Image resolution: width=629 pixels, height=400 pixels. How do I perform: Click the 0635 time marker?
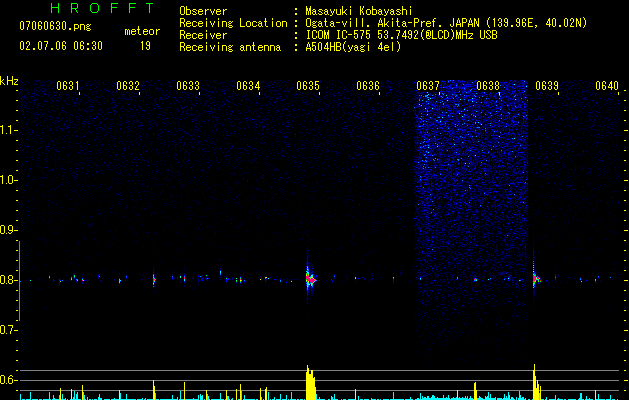[308, 86]
